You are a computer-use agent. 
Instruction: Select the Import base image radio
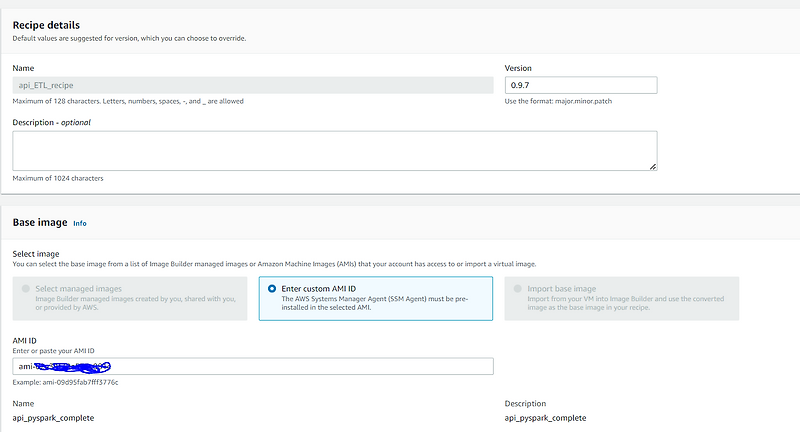tap(517, 289)
